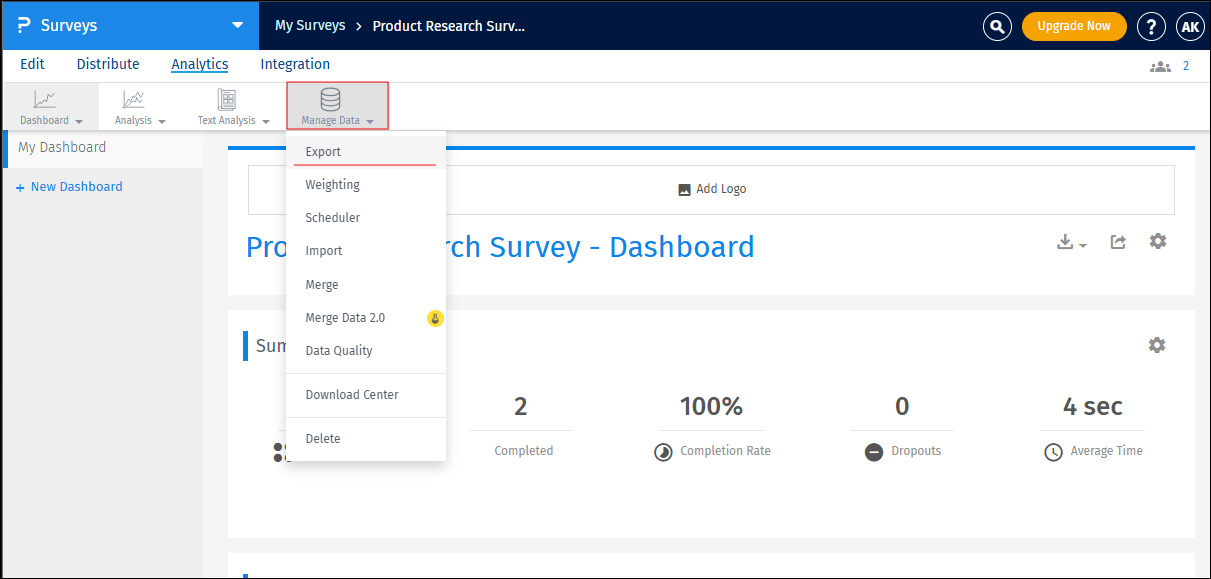The image size is (1211, 579).
Task: Create a New Dashboard
Action: pyautogui.click(x=68, y=186)
